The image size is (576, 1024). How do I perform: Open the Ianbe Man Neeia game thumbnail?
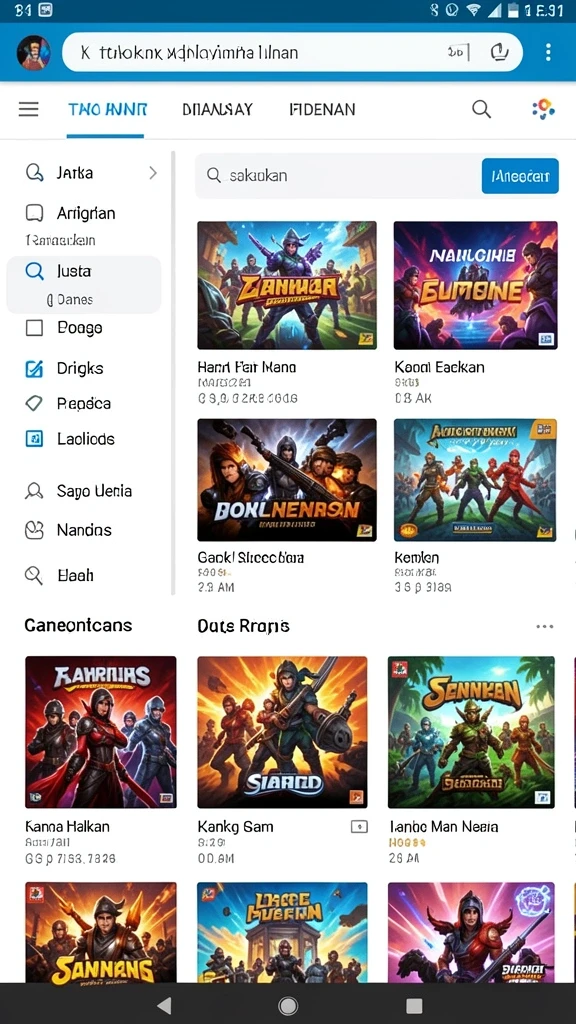point(471,732)
